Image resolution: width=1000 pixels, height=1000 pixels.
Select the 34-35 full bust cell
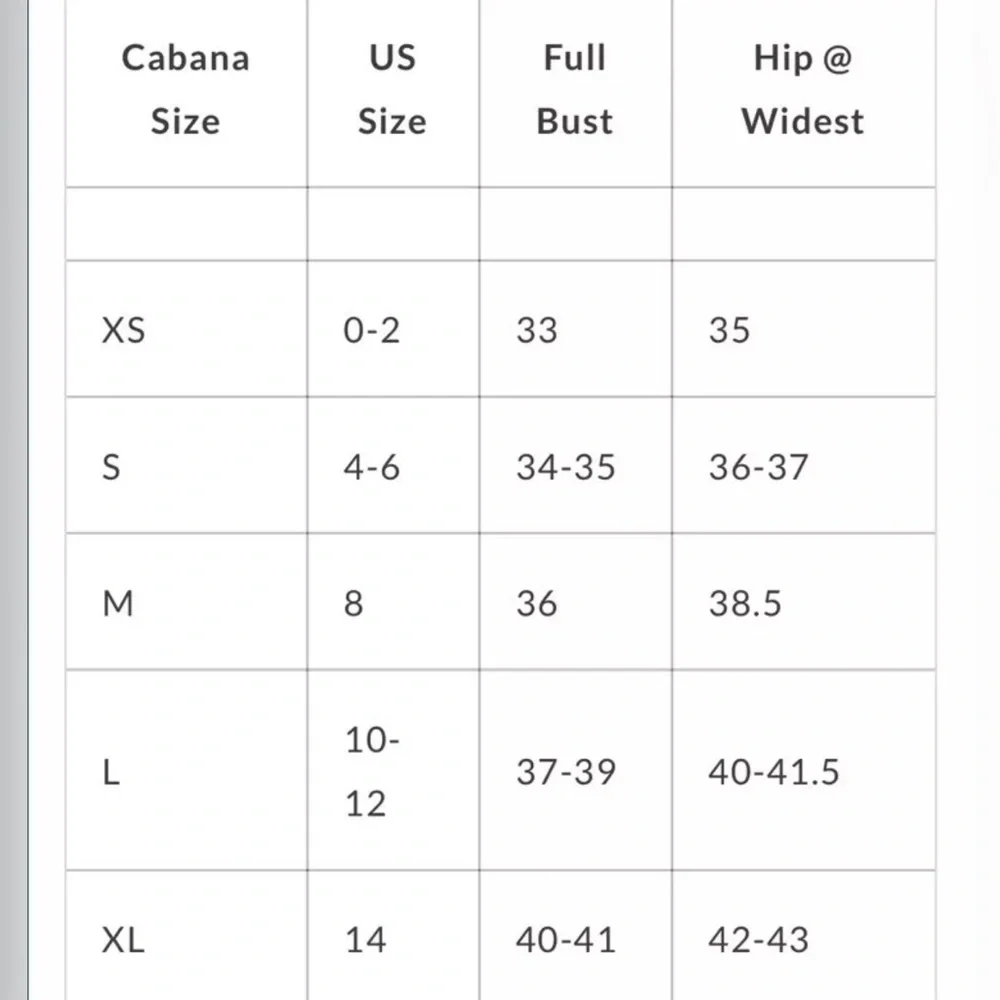pyautogui.click(x=566, y=467)
